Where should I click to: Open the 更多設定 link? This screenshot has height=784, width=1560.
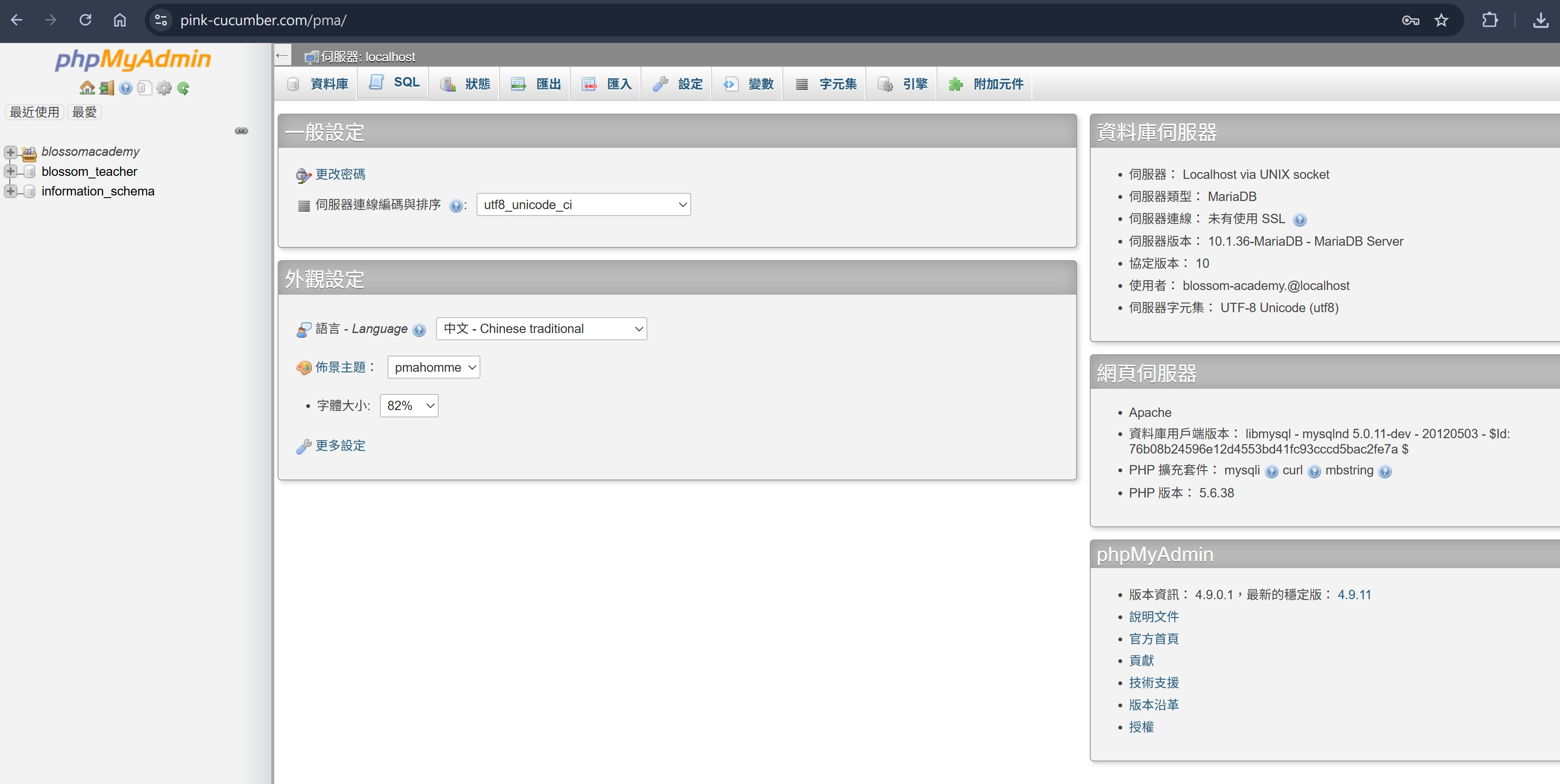click(340, 445)
